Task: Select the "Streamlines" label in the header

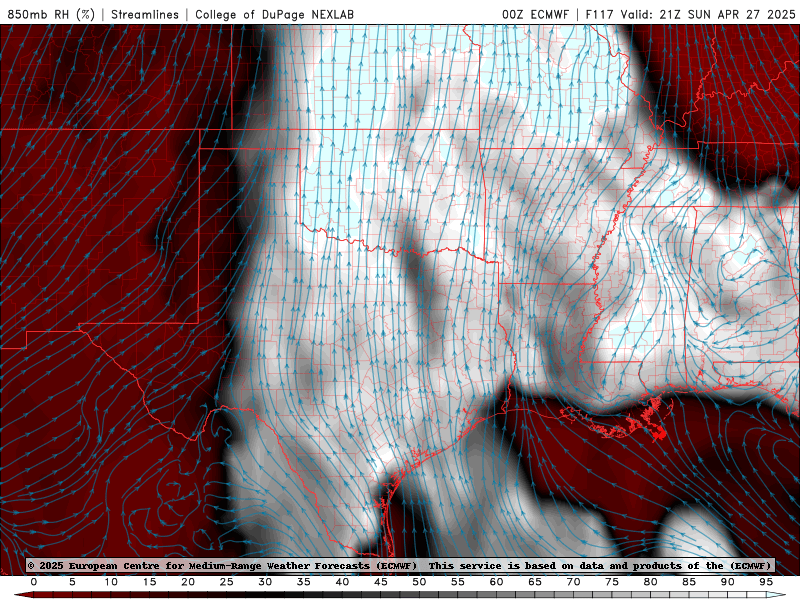Action: pos(145,14)
